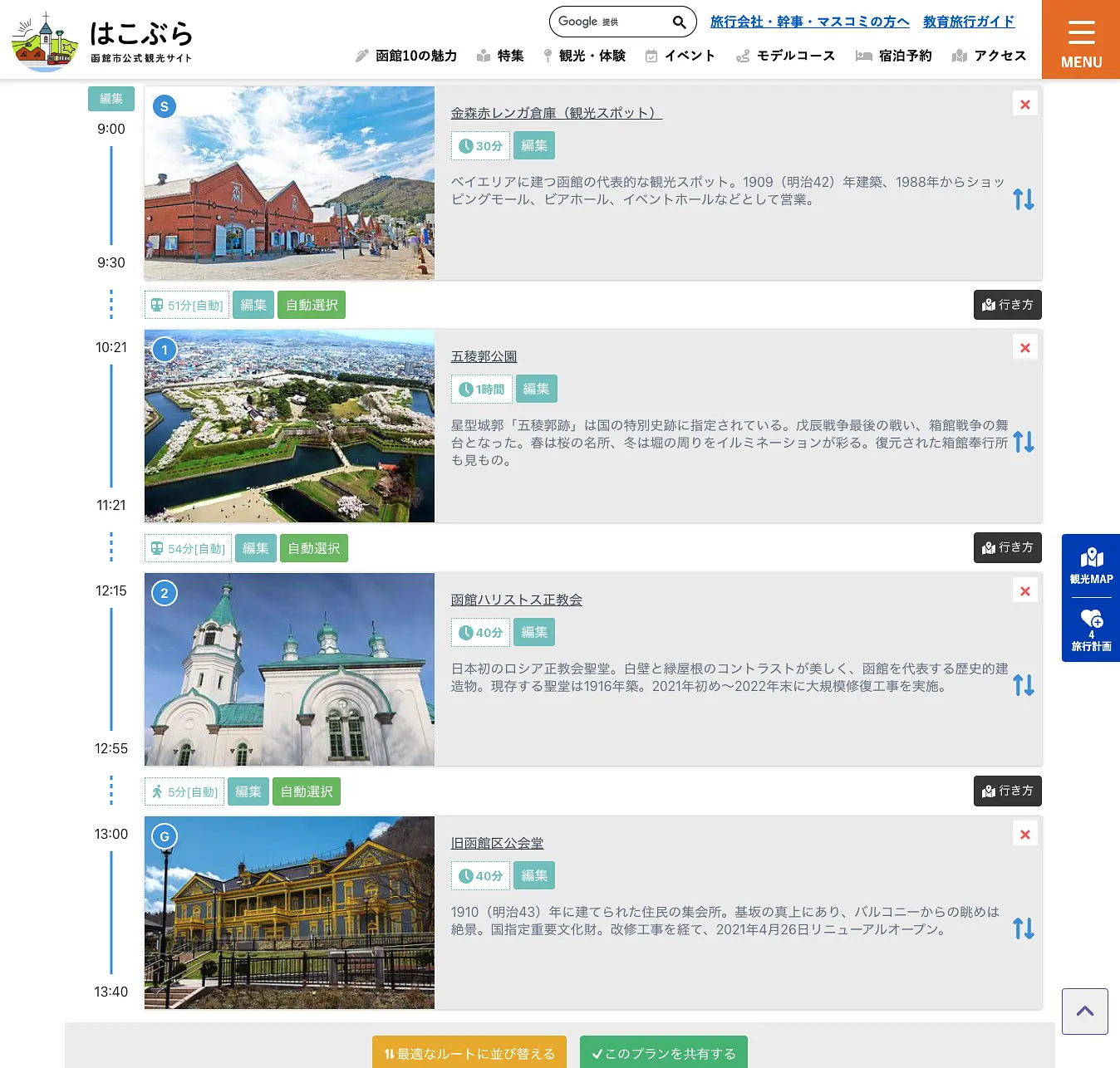Click the reorder arrows beside 五稜郭公園
This screenshot has height=1068, width=1120.
pyautogui.click(x=1024, y=442)
